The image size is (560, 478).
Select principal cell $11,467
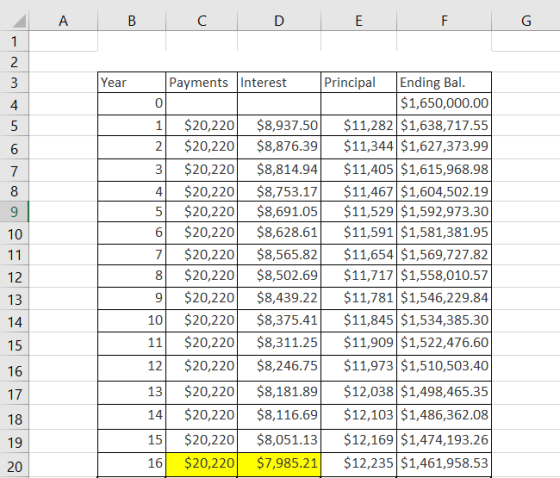tap(359, 191)
